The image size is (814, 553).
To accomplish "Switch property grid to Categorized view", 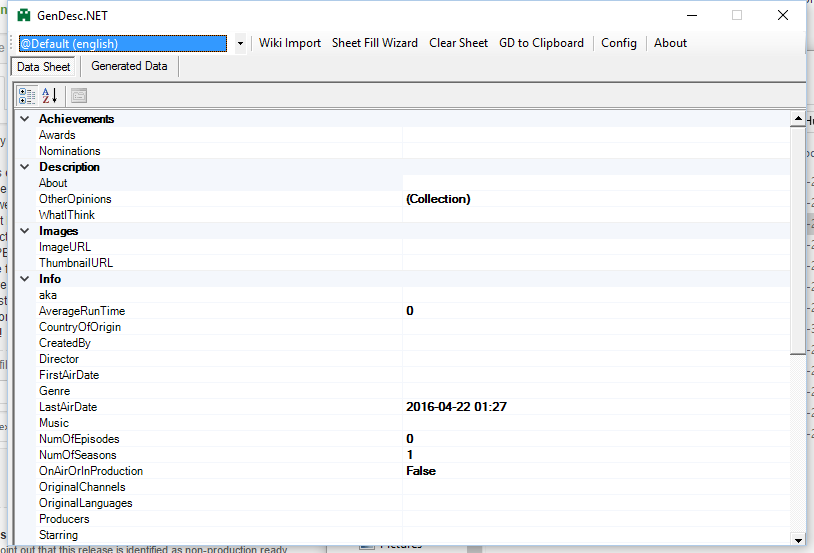I will (x=27, y=96).
